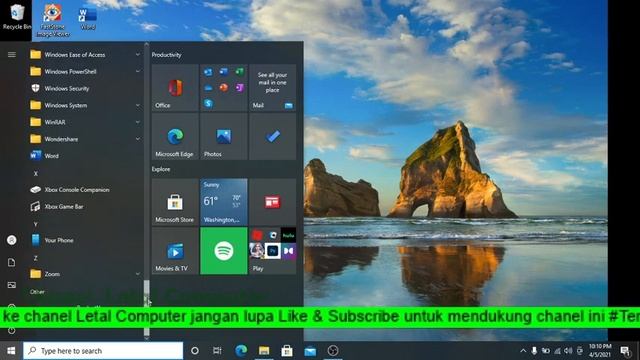Open the Action Center notifications icon
Image resolution: width=640 pixels, height=360 pixels.
625,351
